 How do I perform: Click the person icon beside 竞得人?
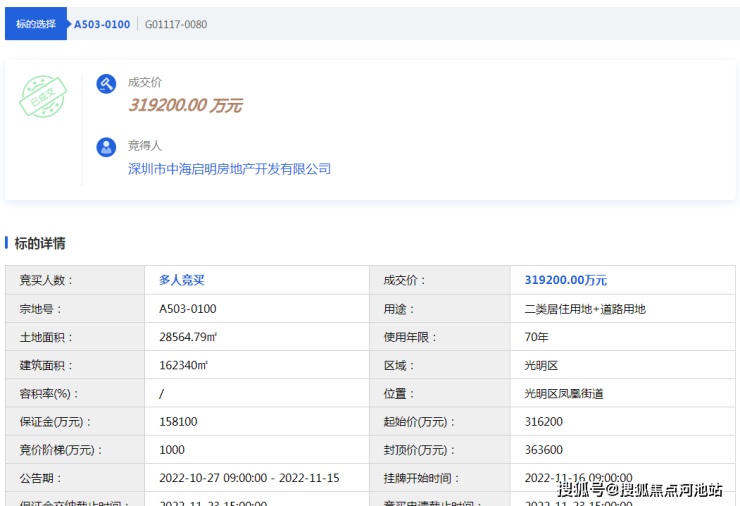tap(106, 147)
